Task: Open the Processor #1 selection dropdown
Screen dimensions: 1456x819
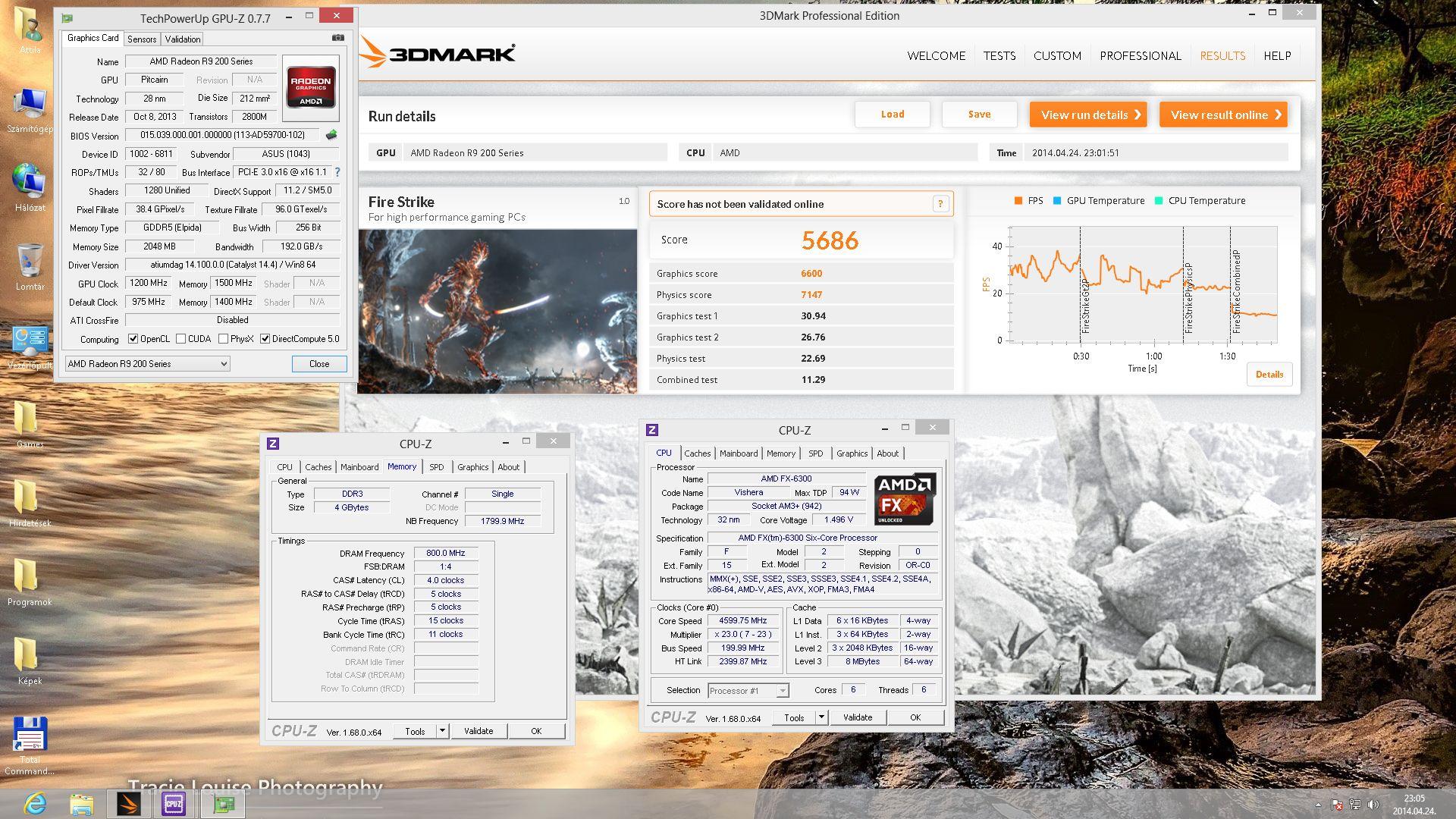Action: pyautogui.click(x=748, y=690)
